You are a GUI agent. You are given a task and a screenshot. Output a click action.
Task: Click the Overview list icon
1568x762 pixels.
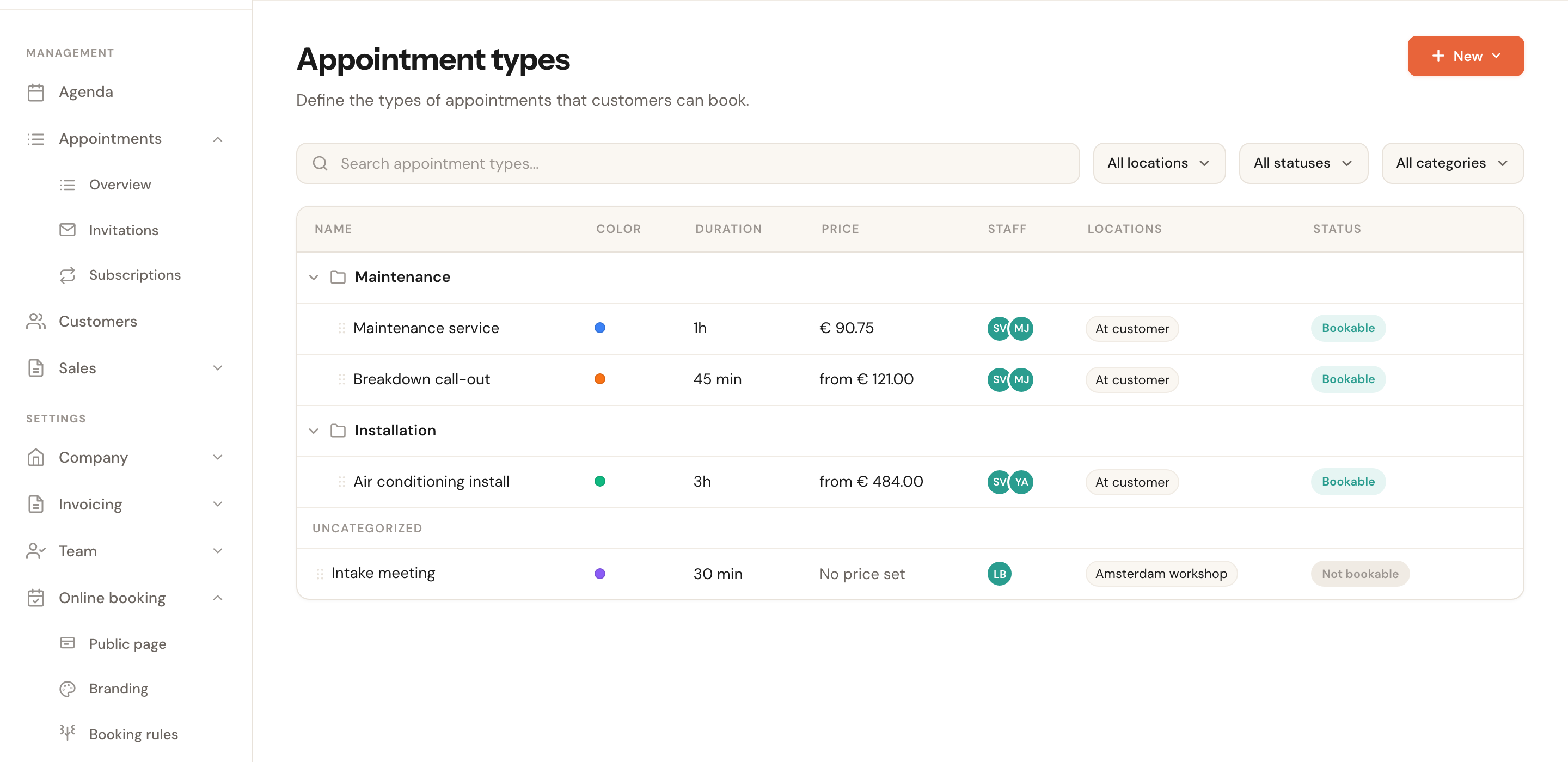pos(68,185)
